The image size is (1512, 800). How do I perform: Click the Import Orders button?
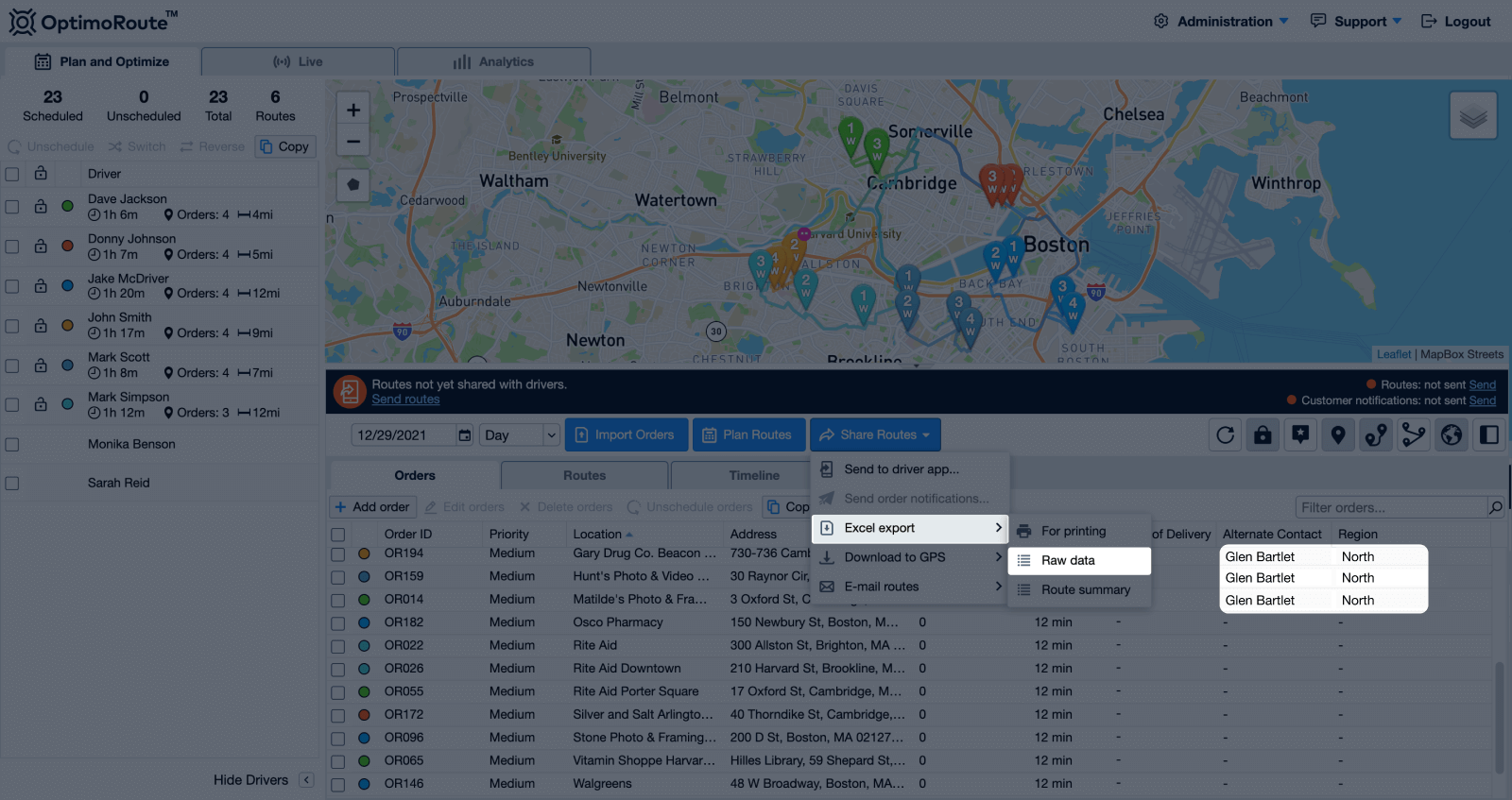pos(626,434)
